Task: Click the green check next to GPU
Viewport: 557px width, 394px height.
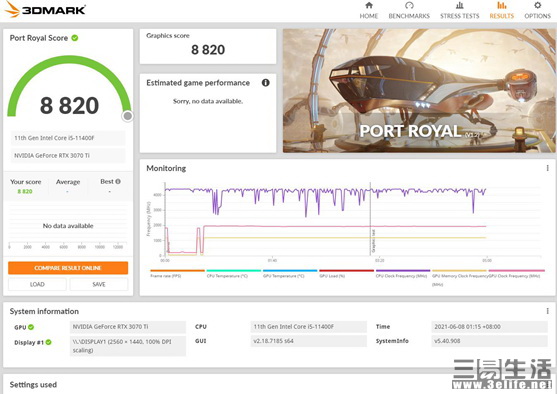Action: tap(31, 327)
